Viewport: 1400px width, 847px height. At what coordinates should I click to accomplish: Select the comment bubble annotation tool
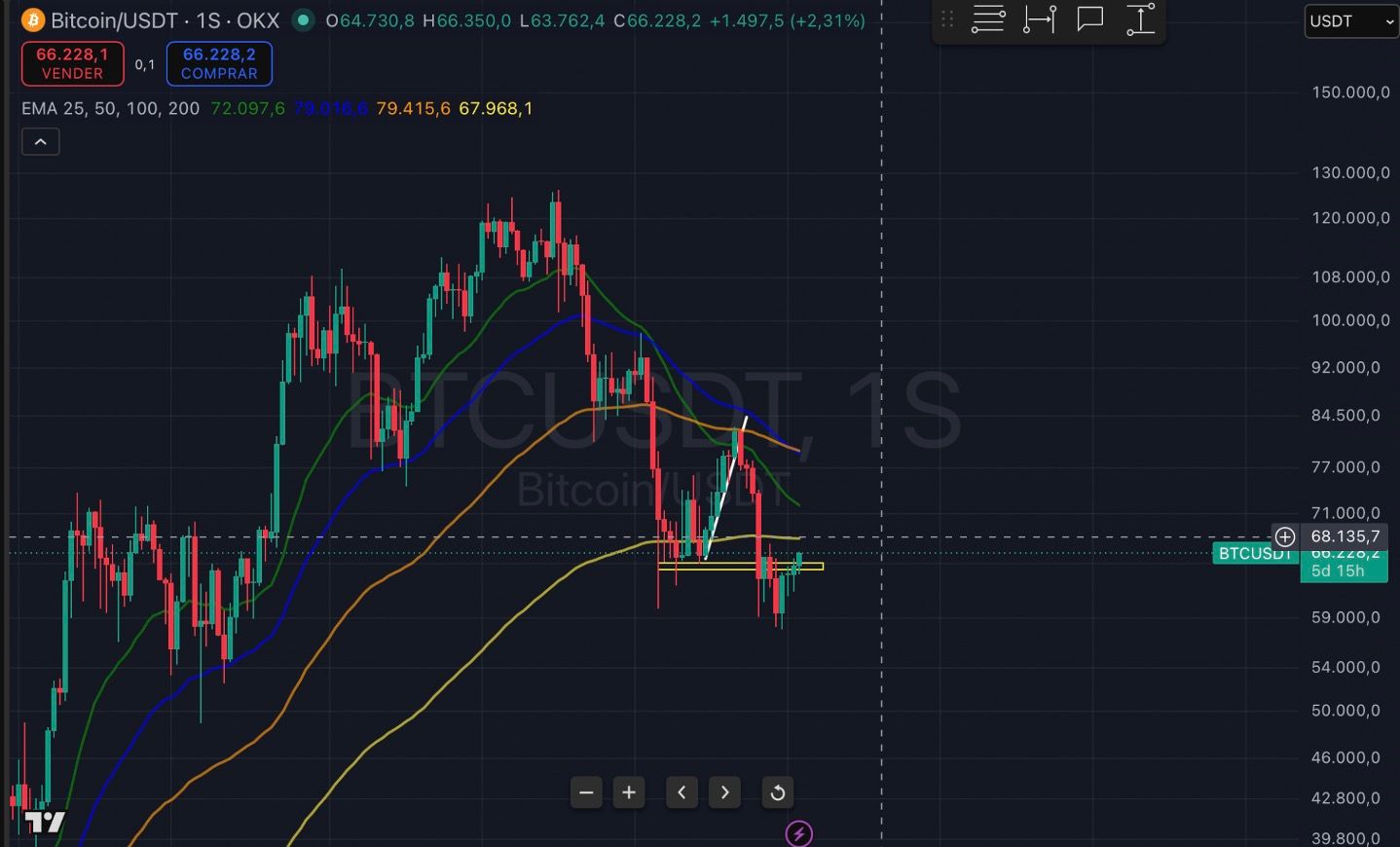[1090, 19]
